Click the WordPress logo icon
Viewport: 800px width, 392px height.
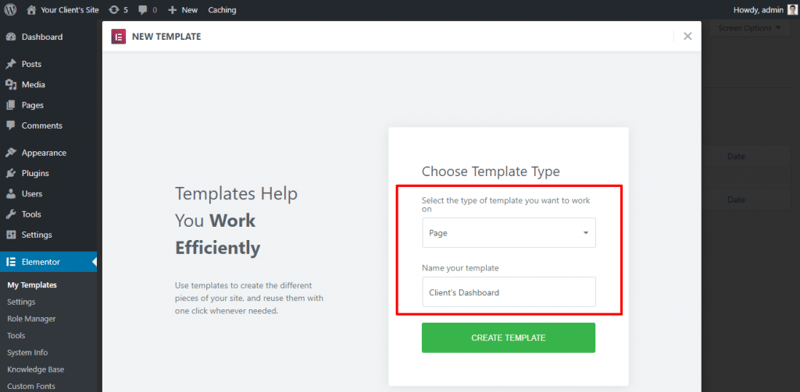tap(10, 10)
